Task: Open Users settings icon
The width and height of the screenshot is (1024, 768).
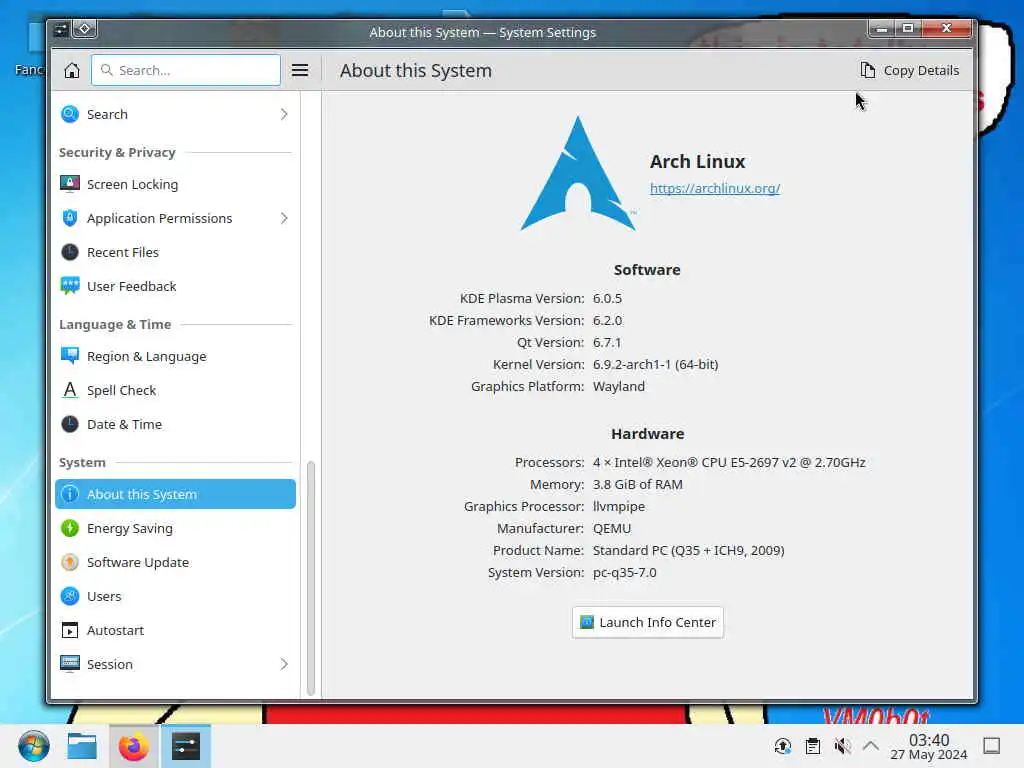Action: pyautogui.click(x=70, y=596)
